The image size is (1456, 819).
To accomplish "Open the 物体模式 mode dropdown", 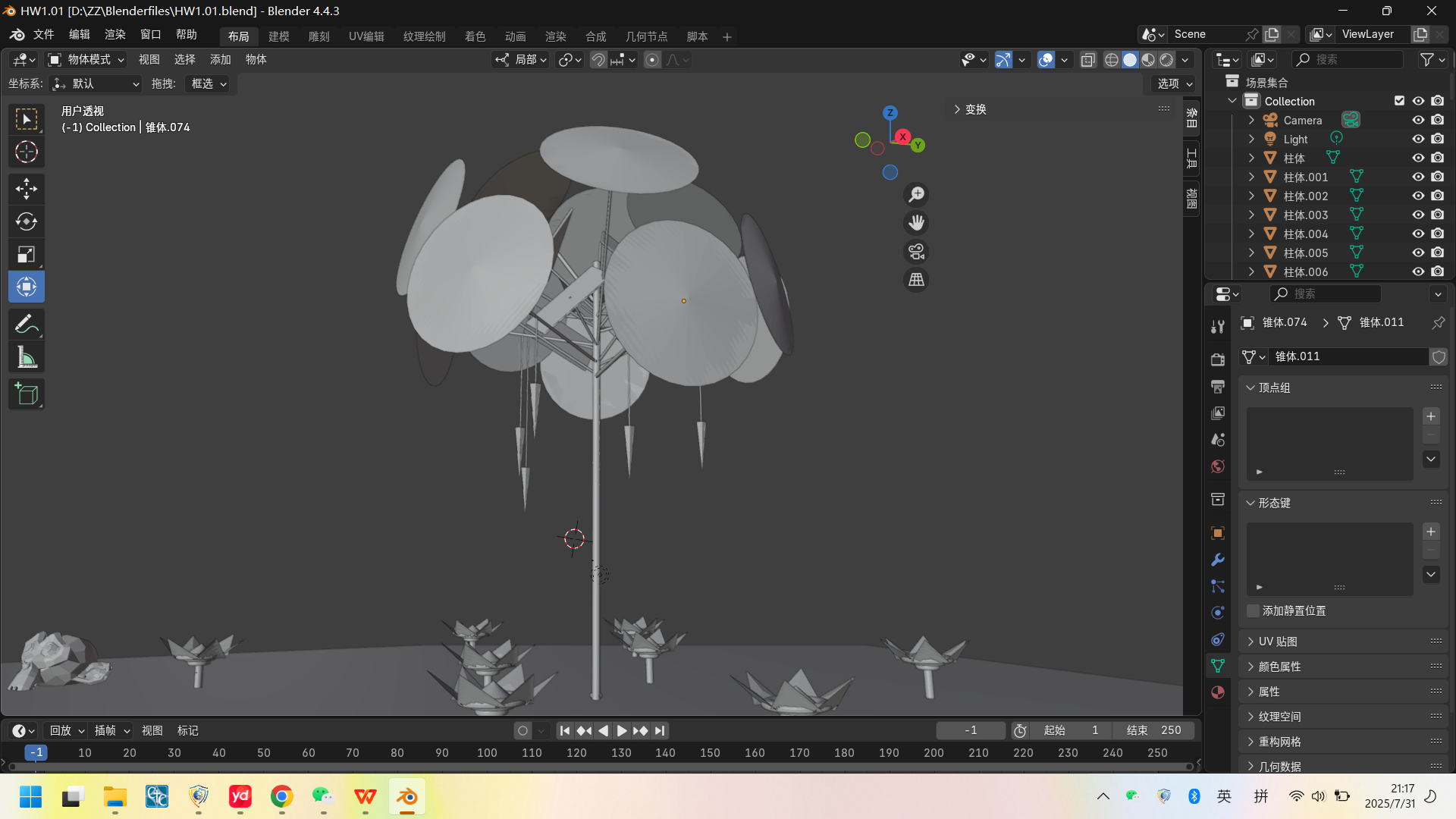I will tap(86, 59).
